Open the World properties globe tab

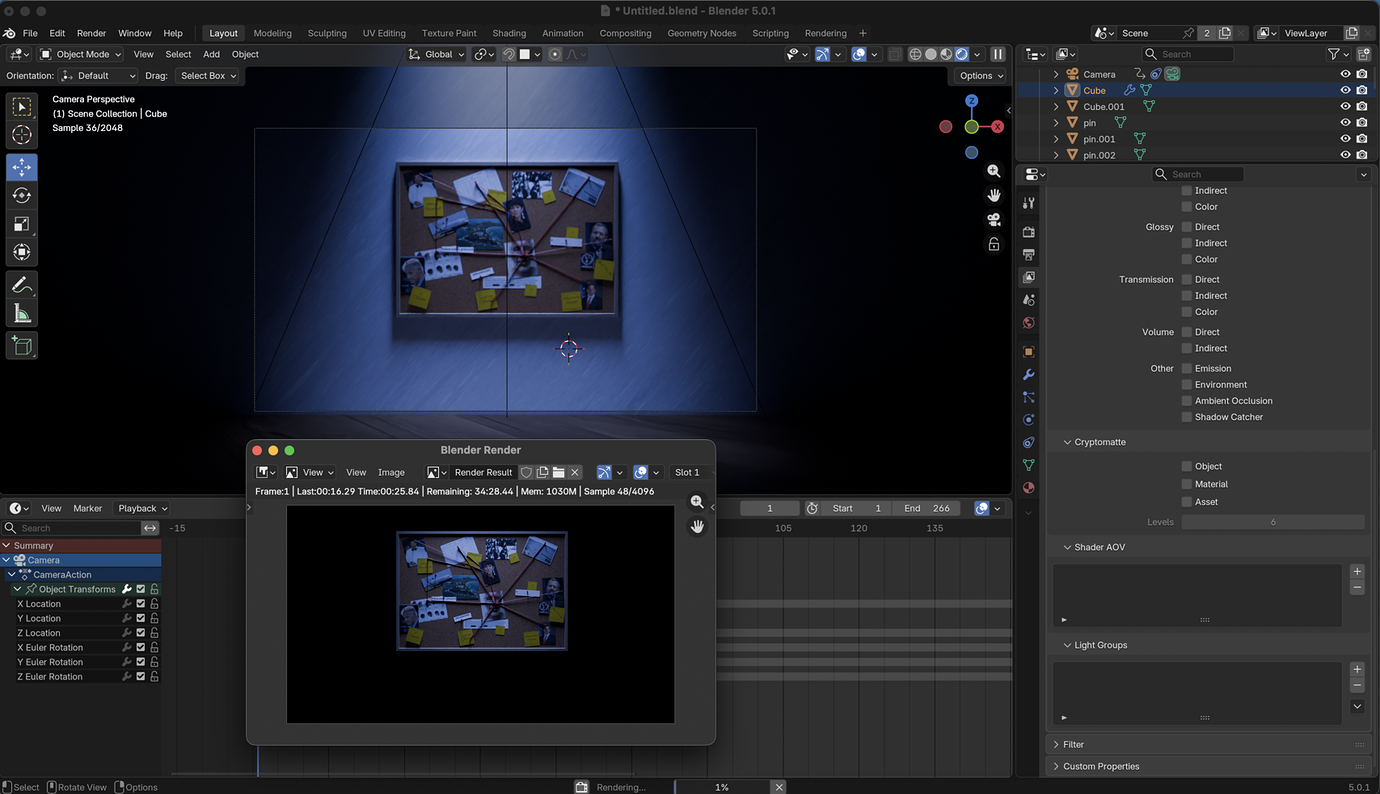click(x=1028, y=323)
